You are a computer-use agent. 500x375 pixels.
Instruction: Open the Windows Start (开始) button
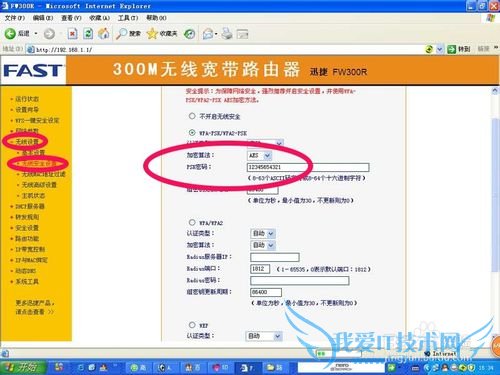[x=23, y=367]
